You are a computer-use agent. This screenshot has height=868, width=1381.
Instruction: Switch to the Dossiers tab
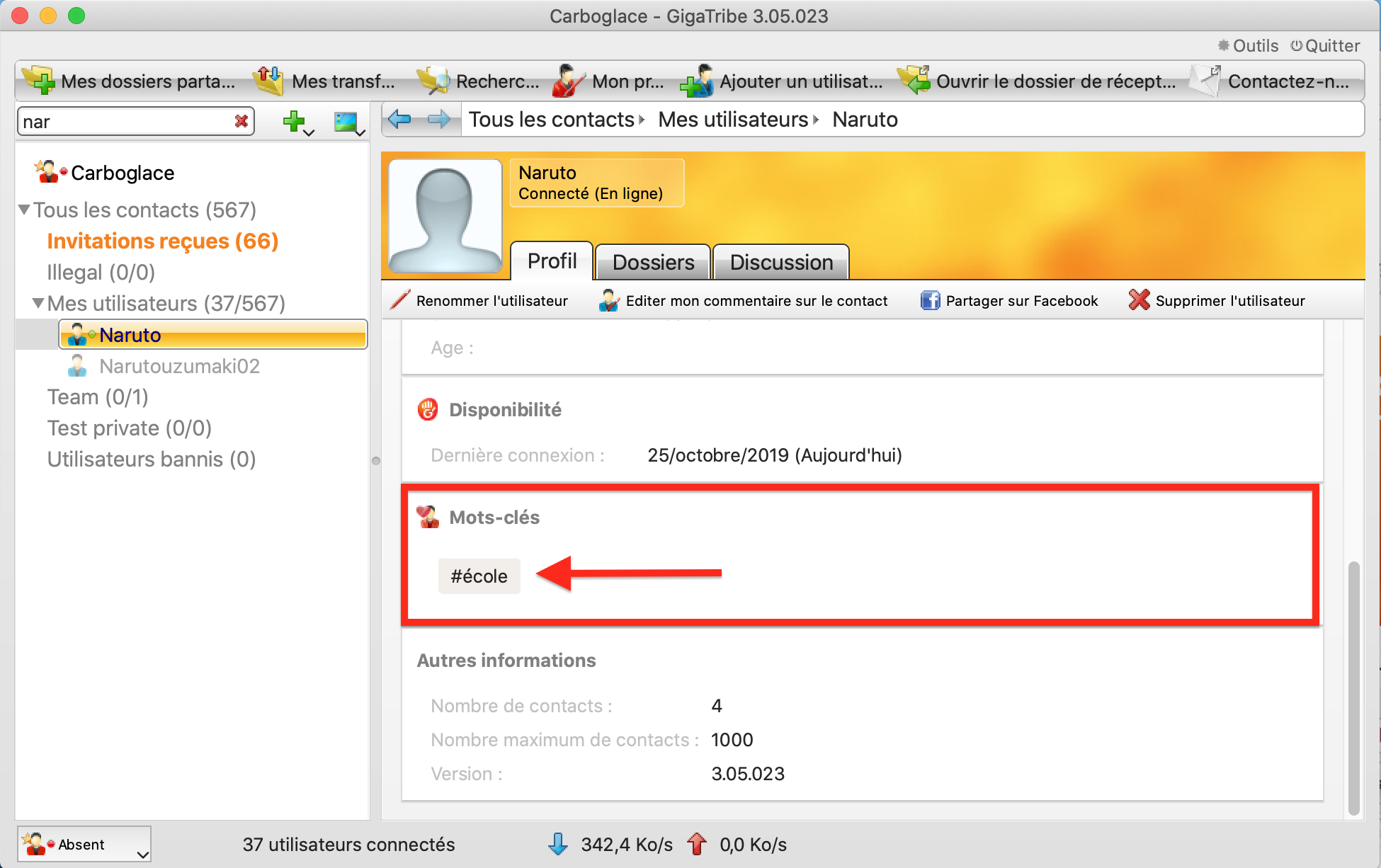pyautogui.click(x=652, y=262)
